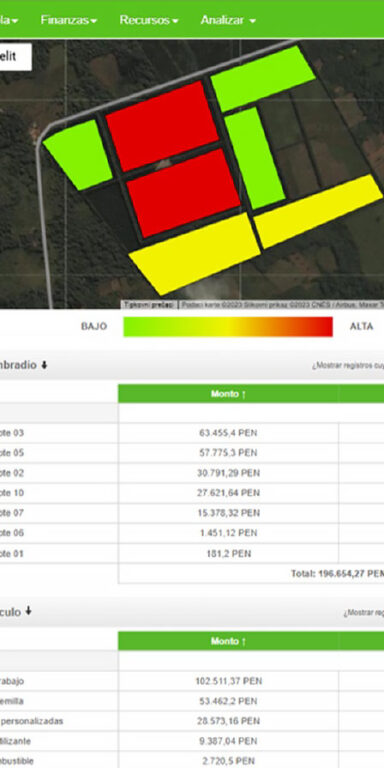Click the down arrow next to the Sembradío heading
This screenshot has height=768, width=384.
[44, 365]
